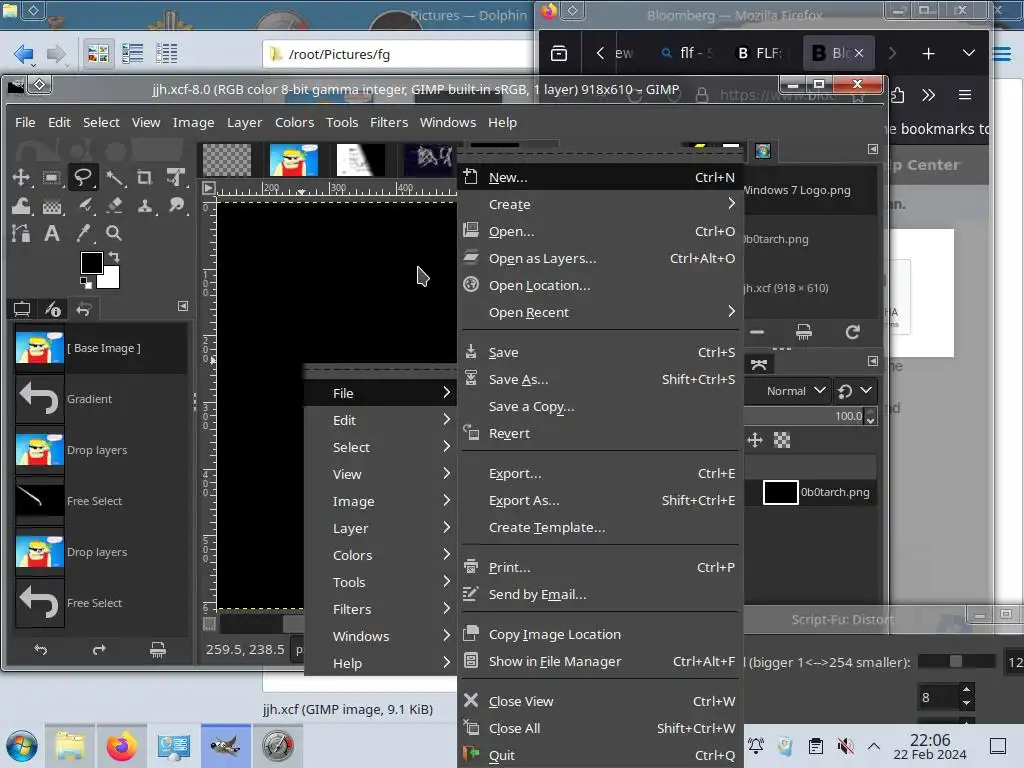Select the Fuzzy Select wand tool

click(114, 178)
